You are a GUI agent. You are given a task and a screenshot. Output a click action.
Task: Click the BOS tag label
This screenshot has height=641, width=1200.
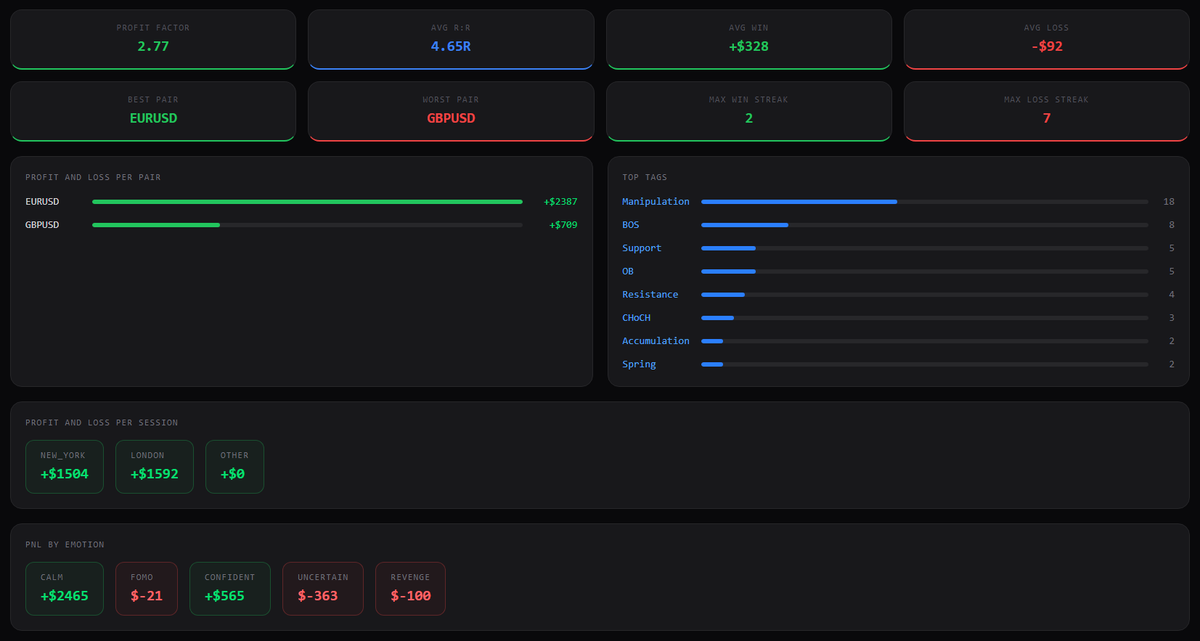[632, 225]
